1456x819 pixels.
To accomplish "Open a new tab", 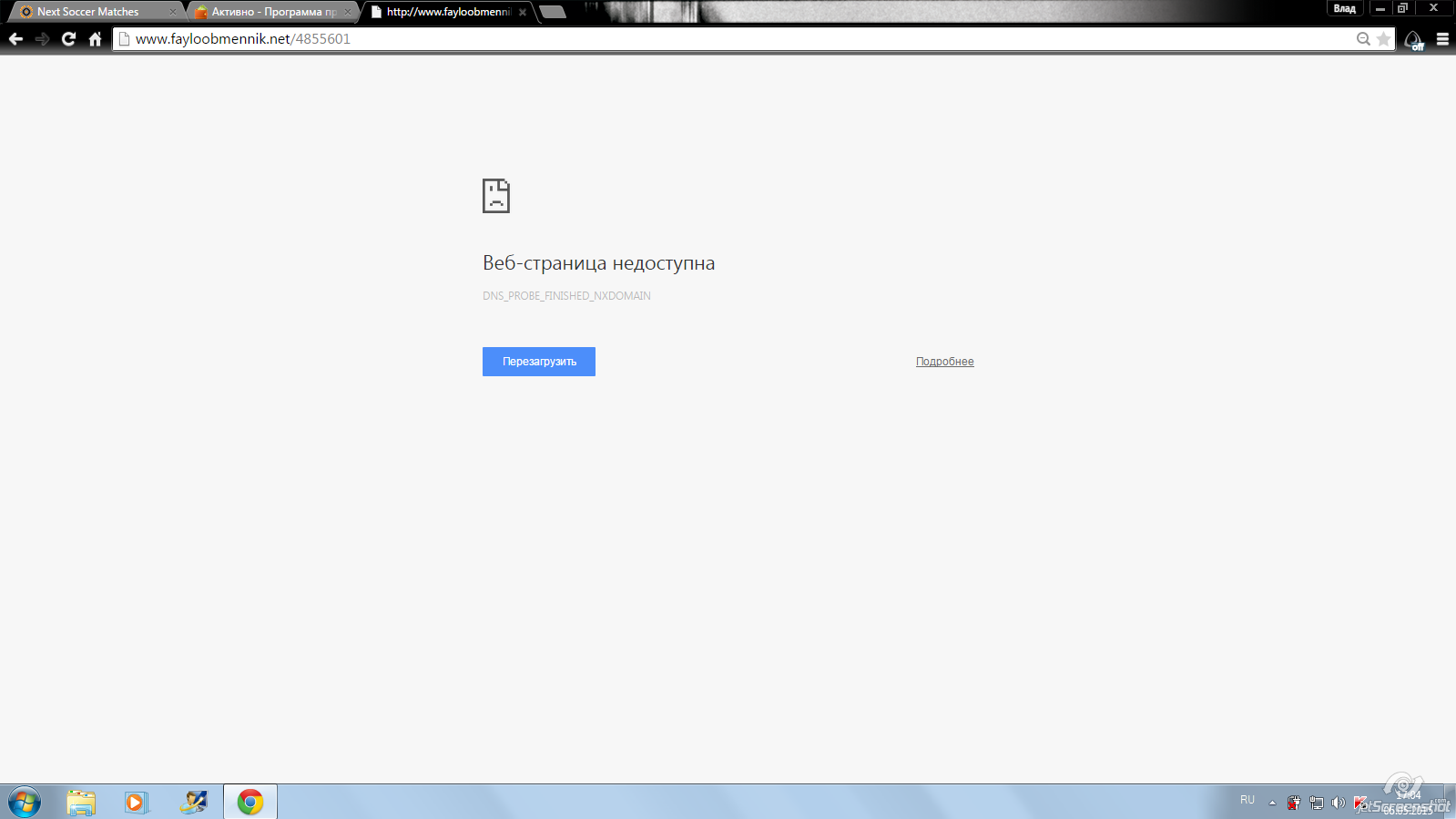I will pos(553,12).
